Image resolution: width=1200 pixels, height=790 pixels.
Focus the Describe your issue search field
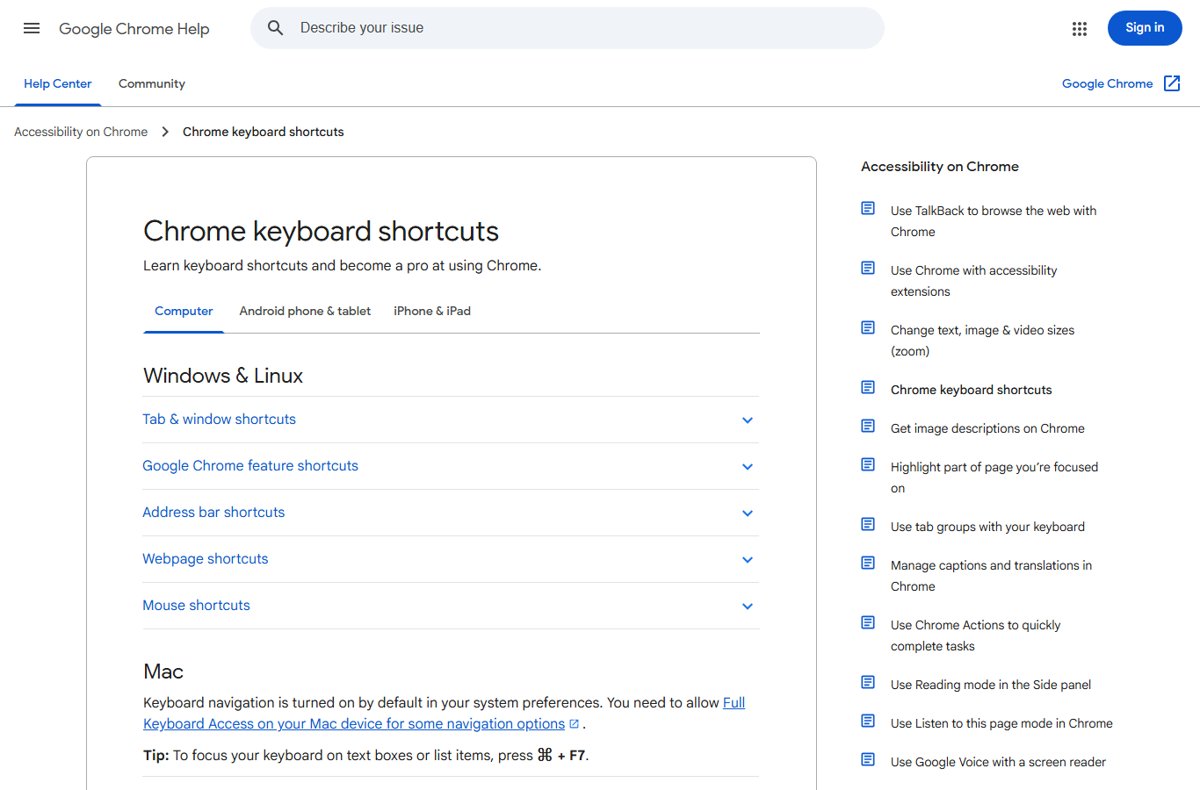pyautogui.click(x=568, y=28)
